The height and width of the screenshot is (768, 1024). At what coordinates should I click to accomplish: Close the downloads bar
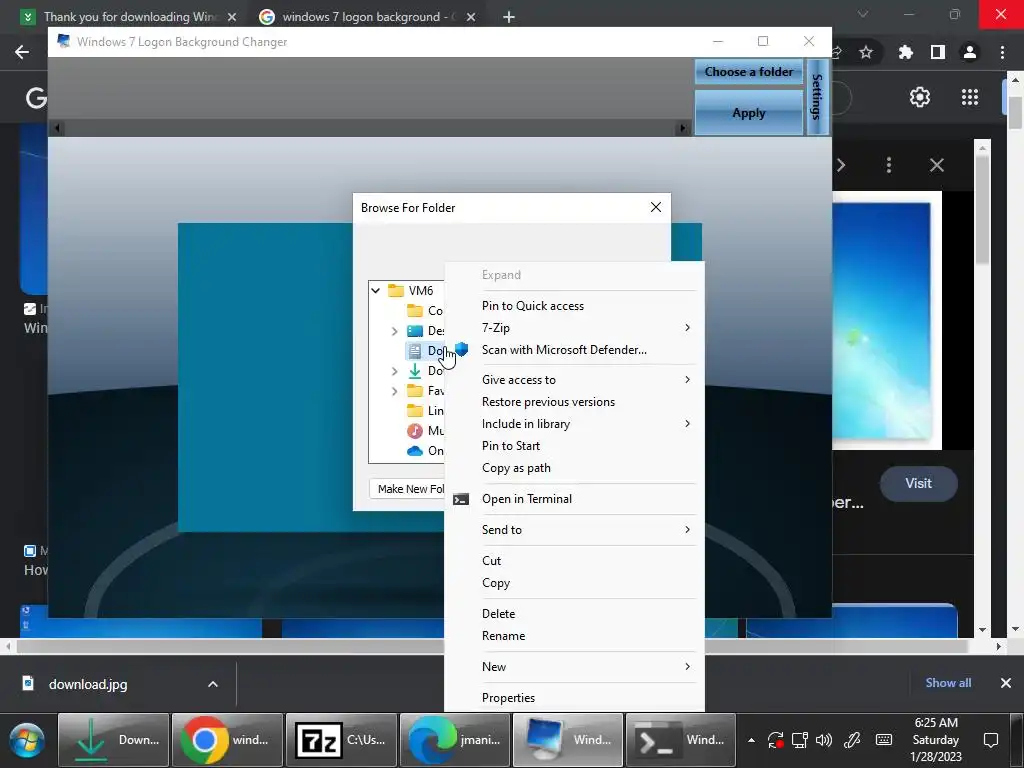click(x=1006, y=683)
